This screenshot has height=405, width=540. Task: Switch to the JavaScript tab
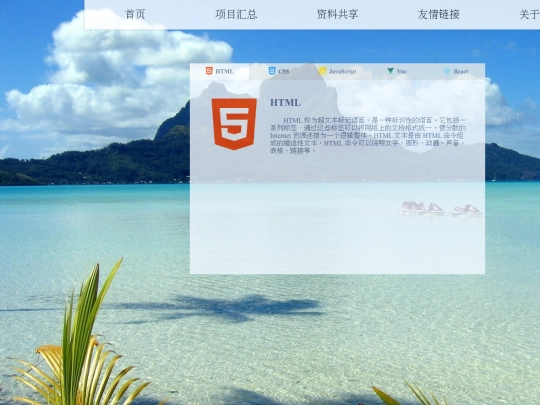338,71
